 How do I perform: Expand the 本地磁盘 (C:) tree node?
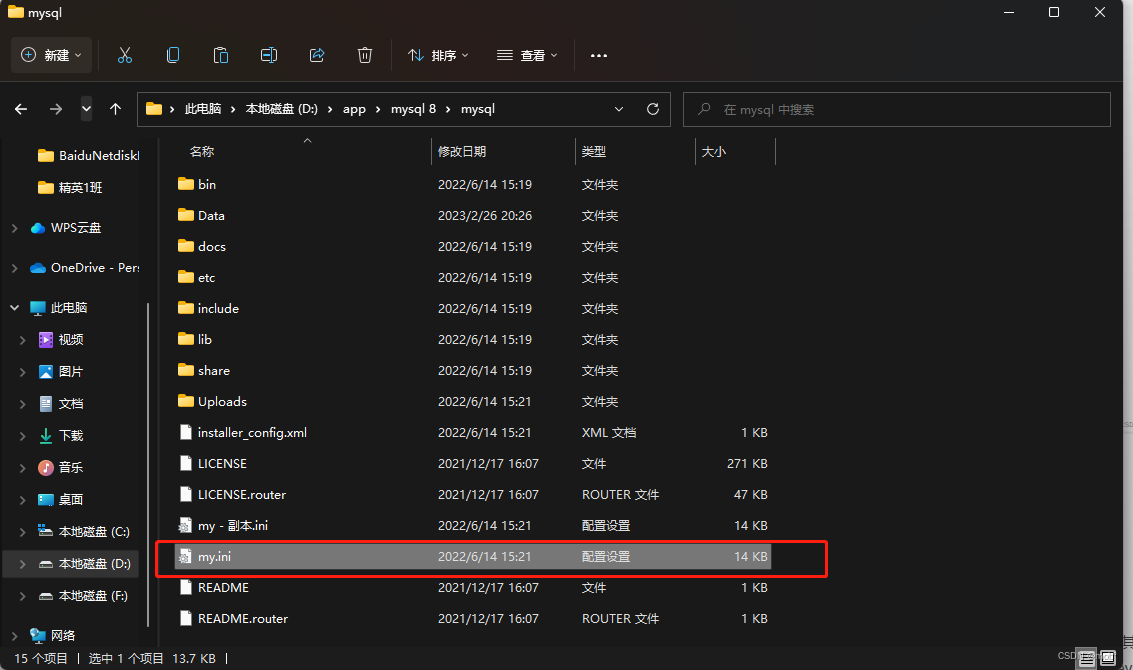tap(22, 532)
